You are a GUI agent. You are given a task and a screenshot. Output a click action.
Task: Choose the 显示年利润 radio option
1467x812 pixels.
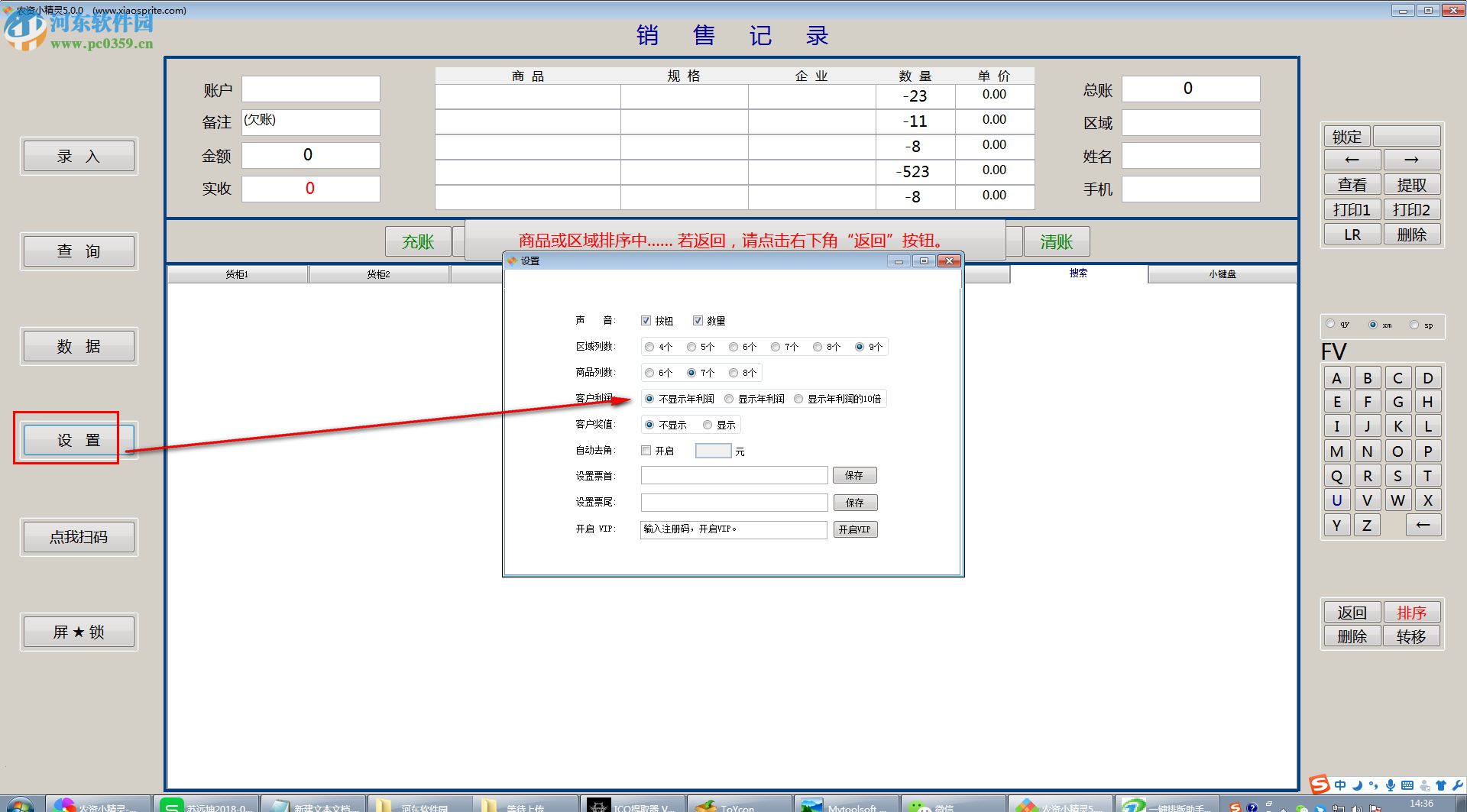[729, 399]
